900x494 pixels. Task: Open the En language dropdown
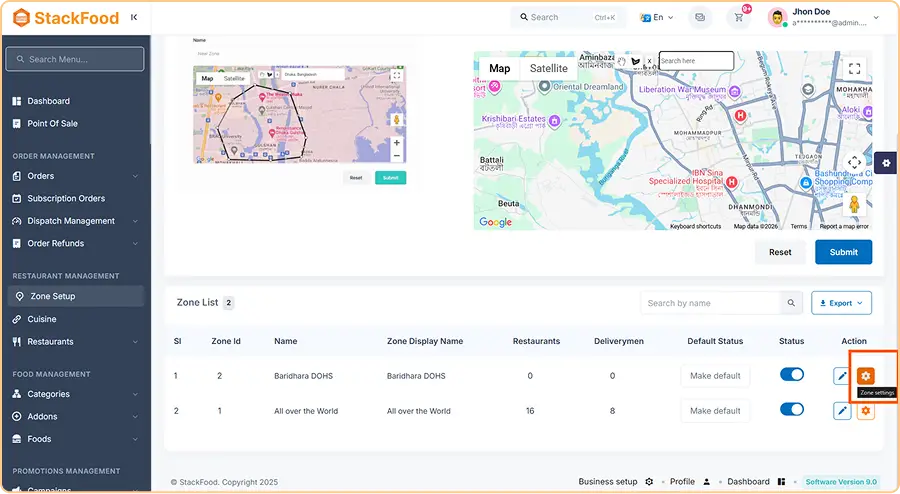[657, 17]
